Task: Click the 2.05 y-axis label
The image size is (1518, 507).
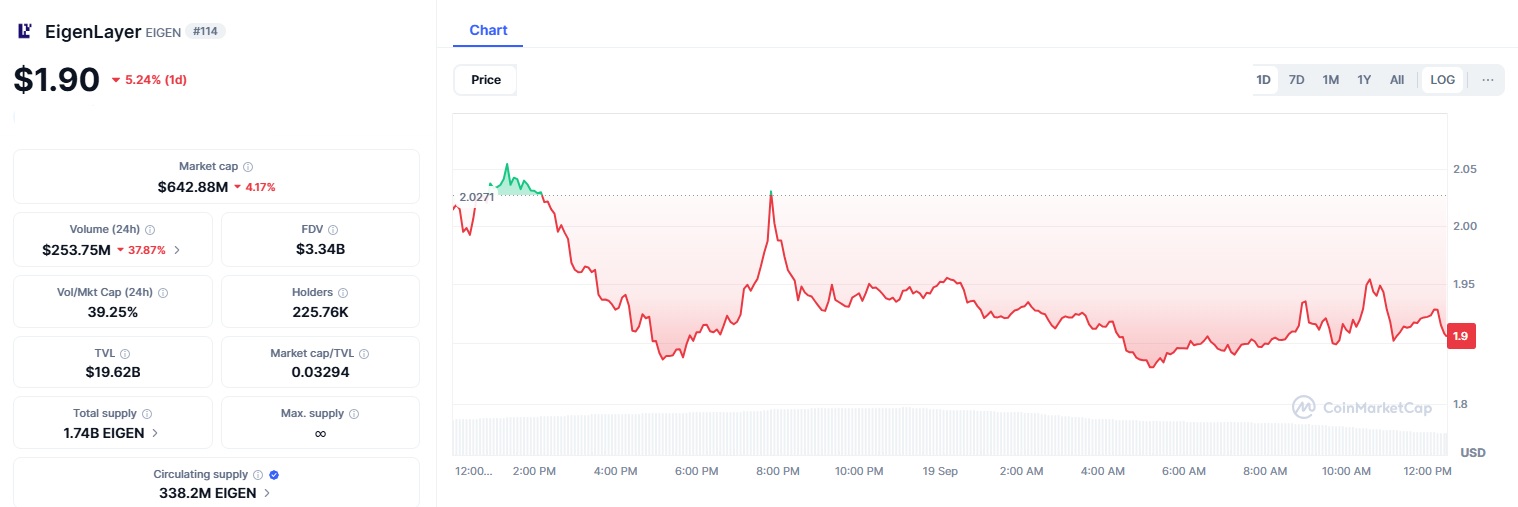Action: tap(1464, 169)
